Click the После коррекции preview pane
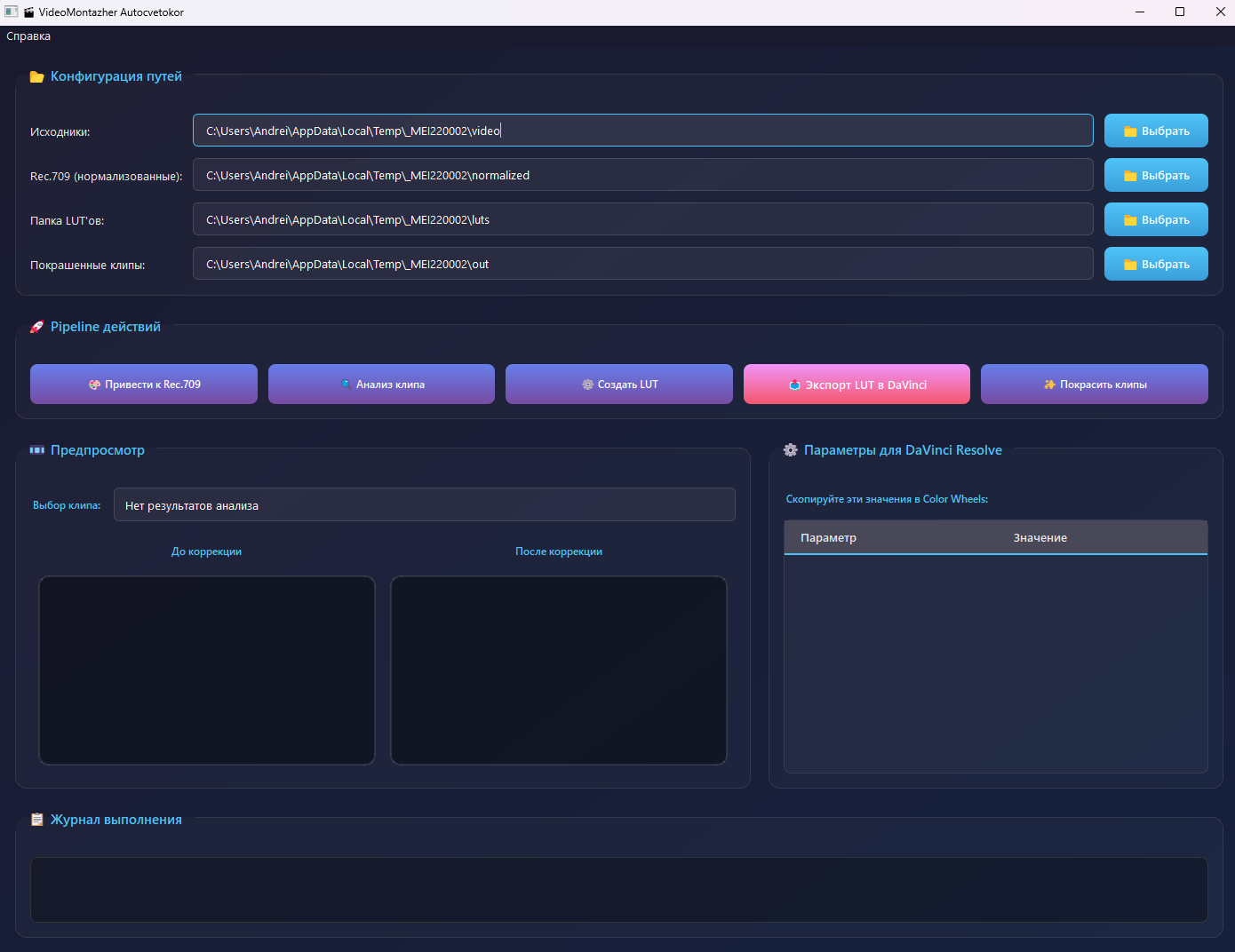1235x952 pixels. point(559,670)
